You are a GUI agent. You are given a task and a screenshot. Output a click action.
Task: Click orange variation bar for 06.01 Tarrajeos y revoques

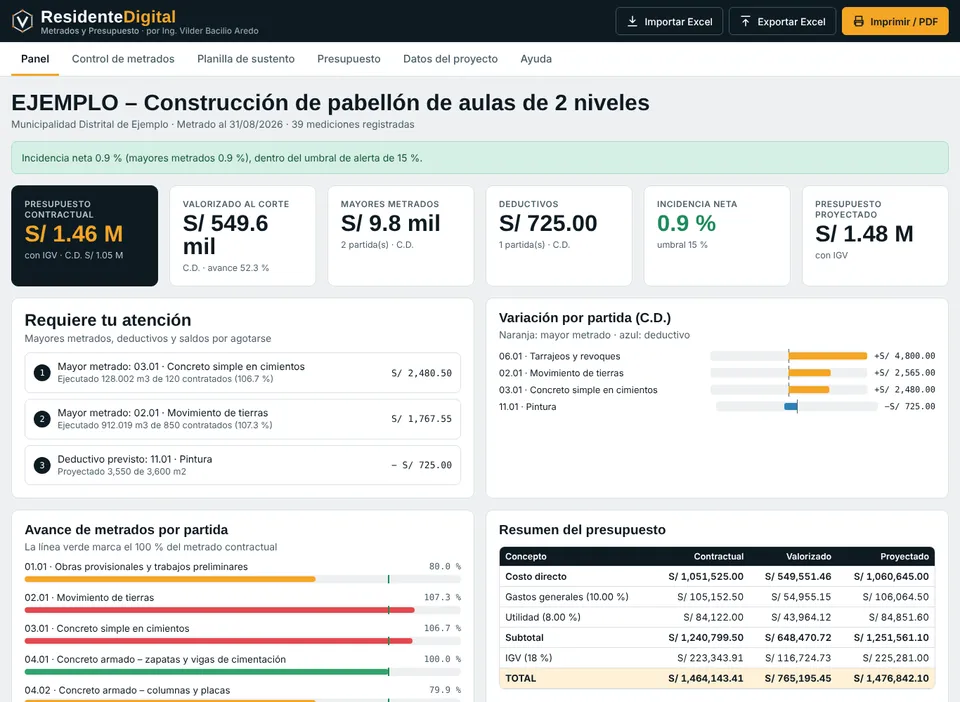pos(828,356)
